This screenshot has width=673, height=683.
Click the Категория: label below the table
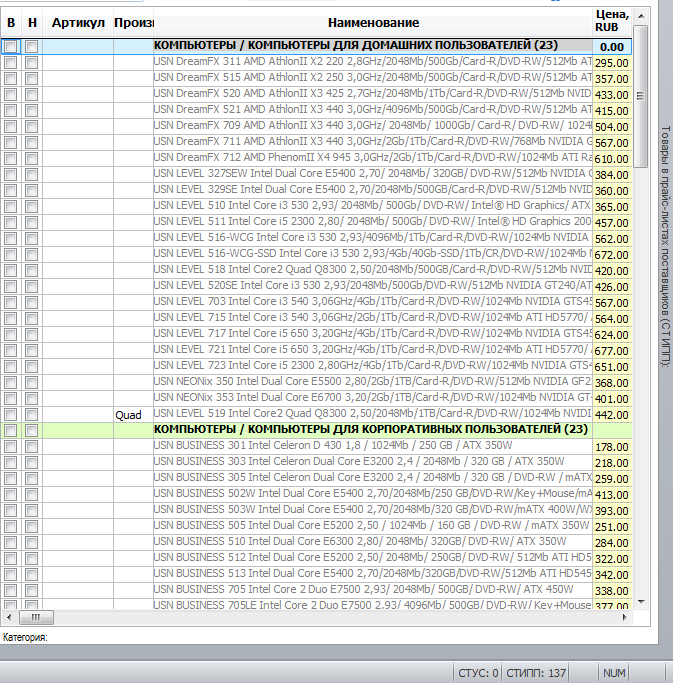[x=25, y=637]
